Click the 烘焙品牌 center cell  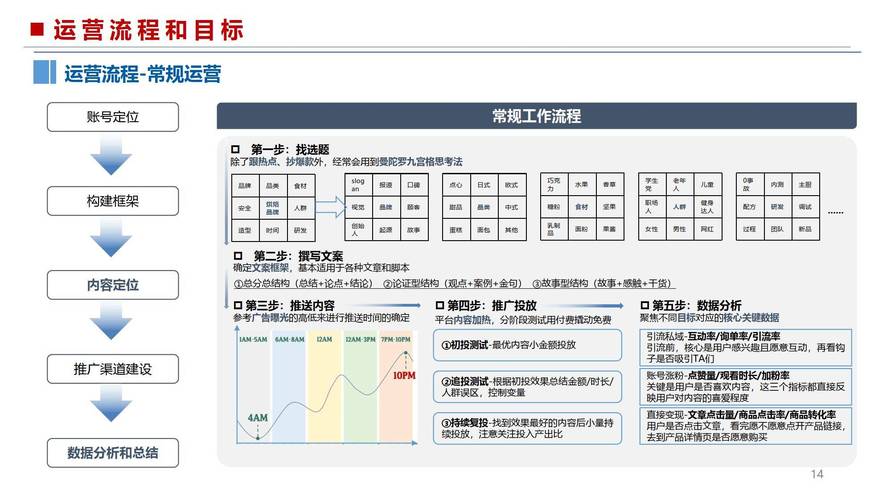(273, 208)
